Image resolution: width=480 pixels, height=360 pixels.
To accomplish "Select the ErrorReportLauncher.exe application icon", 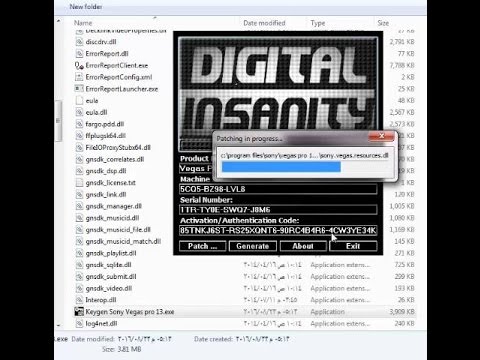I will (x=79, y=89).
